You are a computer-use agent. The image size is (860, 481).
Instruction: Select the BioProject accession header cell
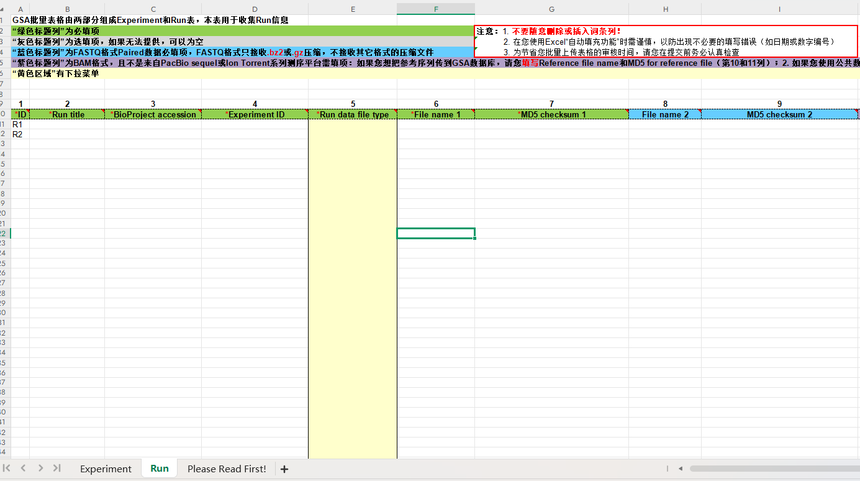click(x=153, y=115)
